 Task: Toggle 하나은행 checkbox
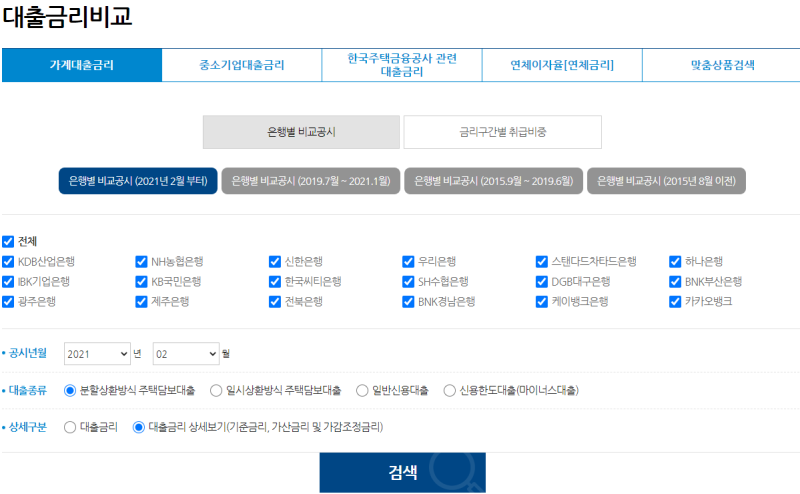tap(675, 262)
